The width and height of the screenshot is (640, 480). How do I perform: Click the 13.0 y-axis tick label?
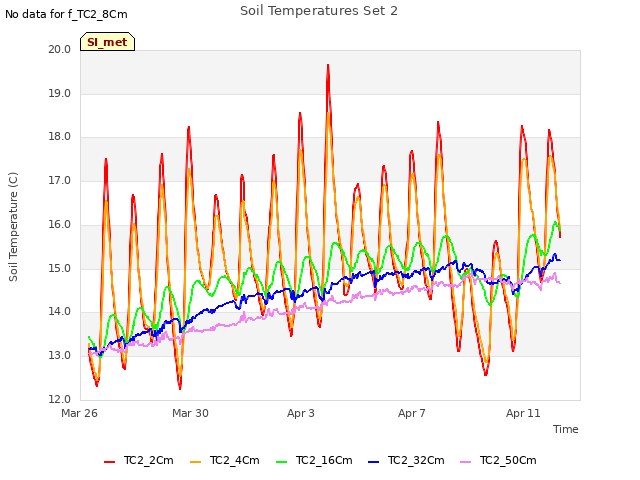pyautogui.click(x=60, y=356)
